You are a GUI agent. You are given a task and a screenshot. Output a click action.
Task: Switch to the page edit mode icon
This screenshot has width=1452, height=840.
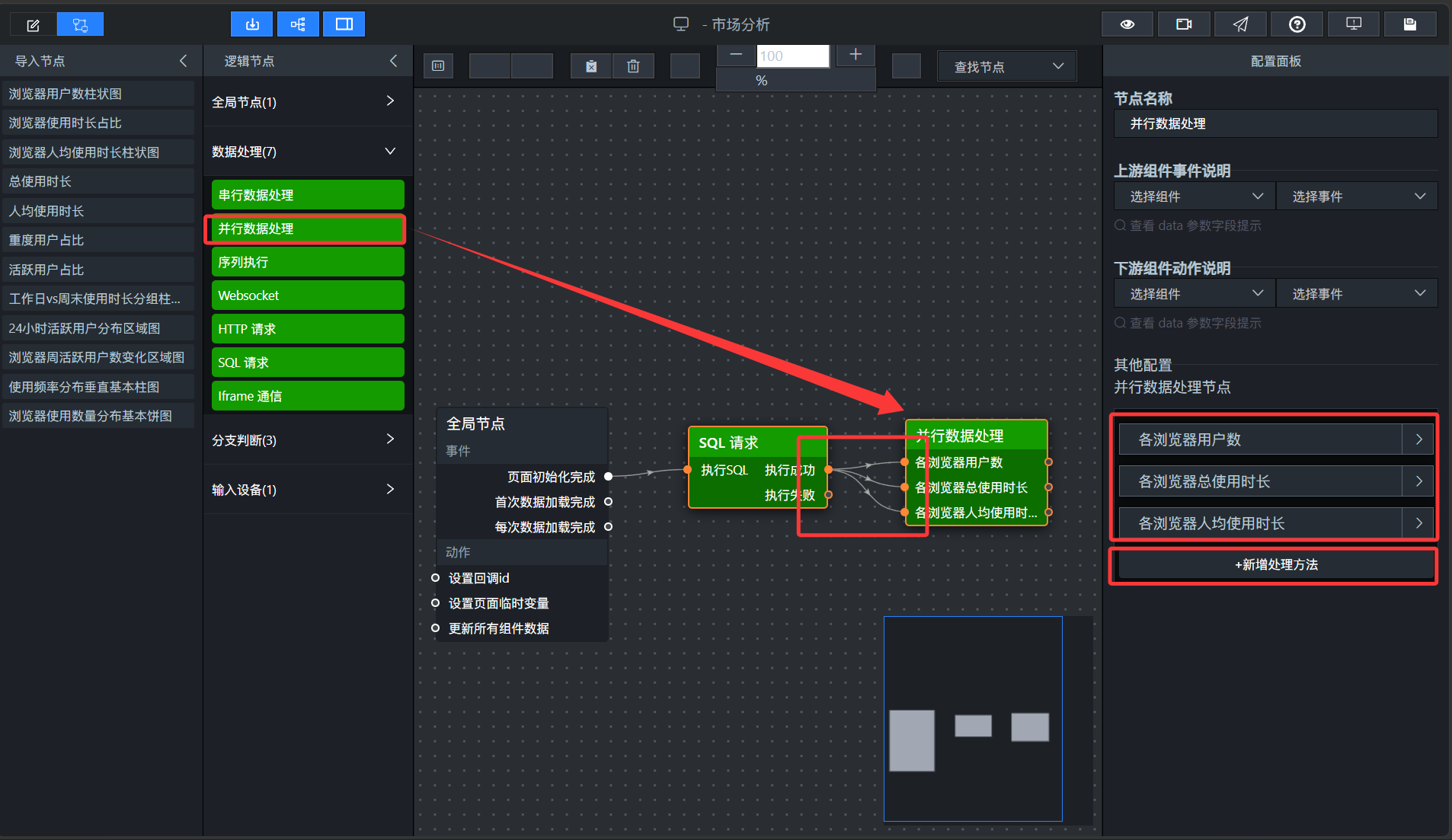click(33, 25)
